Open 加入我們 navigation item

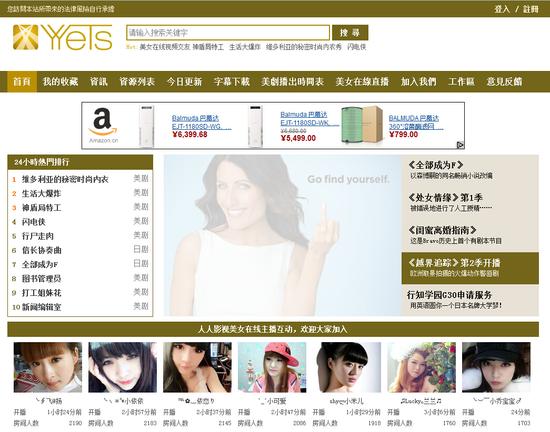[x=418, y=82]
